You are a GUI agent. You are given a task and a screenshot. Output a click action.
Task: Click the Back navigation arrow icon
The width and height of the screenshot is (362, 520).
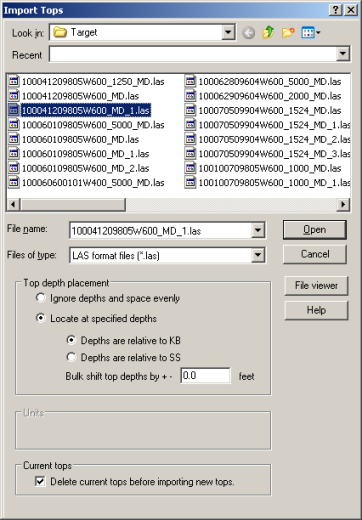(248, 33)
